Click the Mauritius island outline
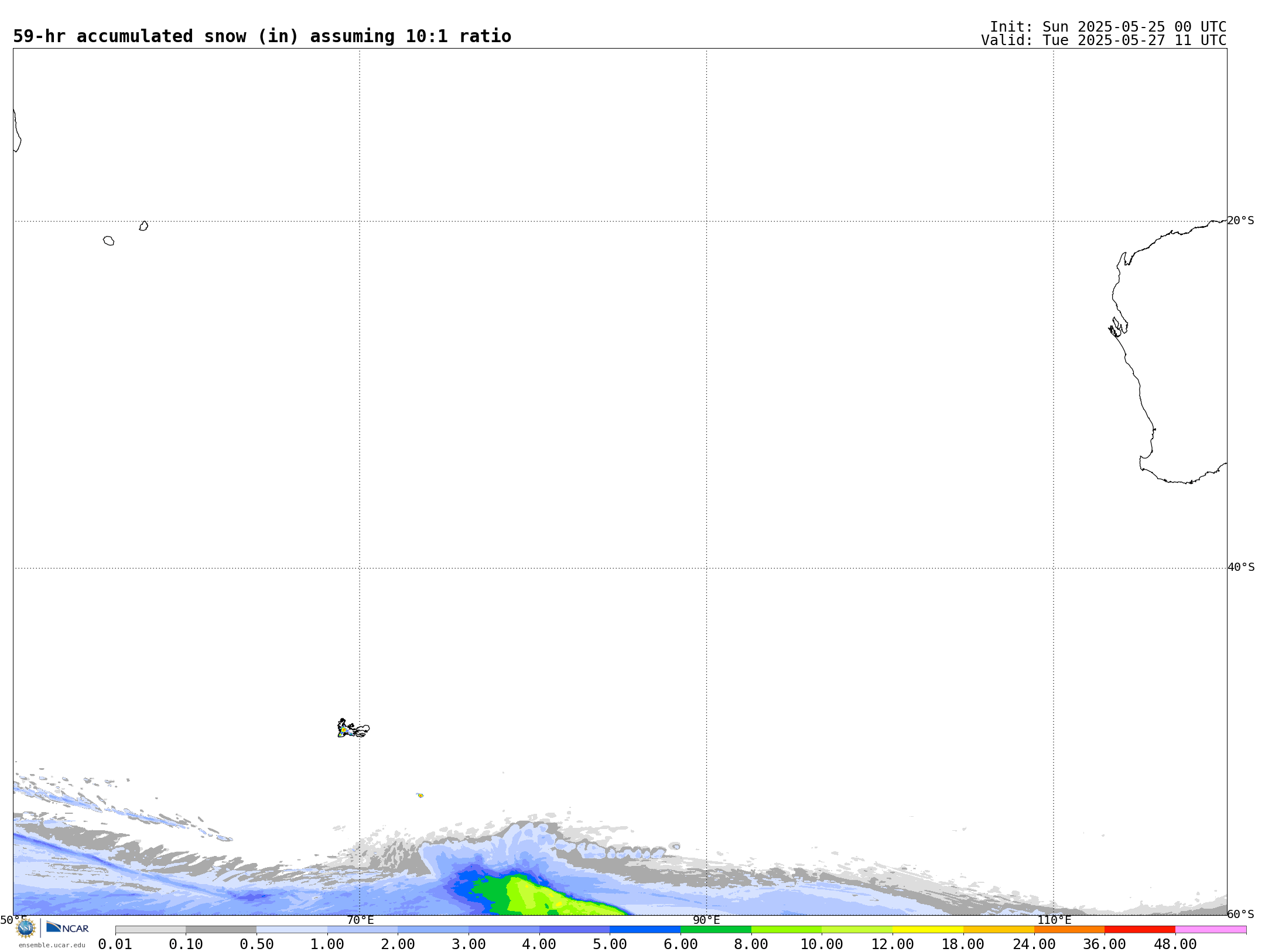The height and width of the screenshot is (952, 1265). (x=143, y=226)
